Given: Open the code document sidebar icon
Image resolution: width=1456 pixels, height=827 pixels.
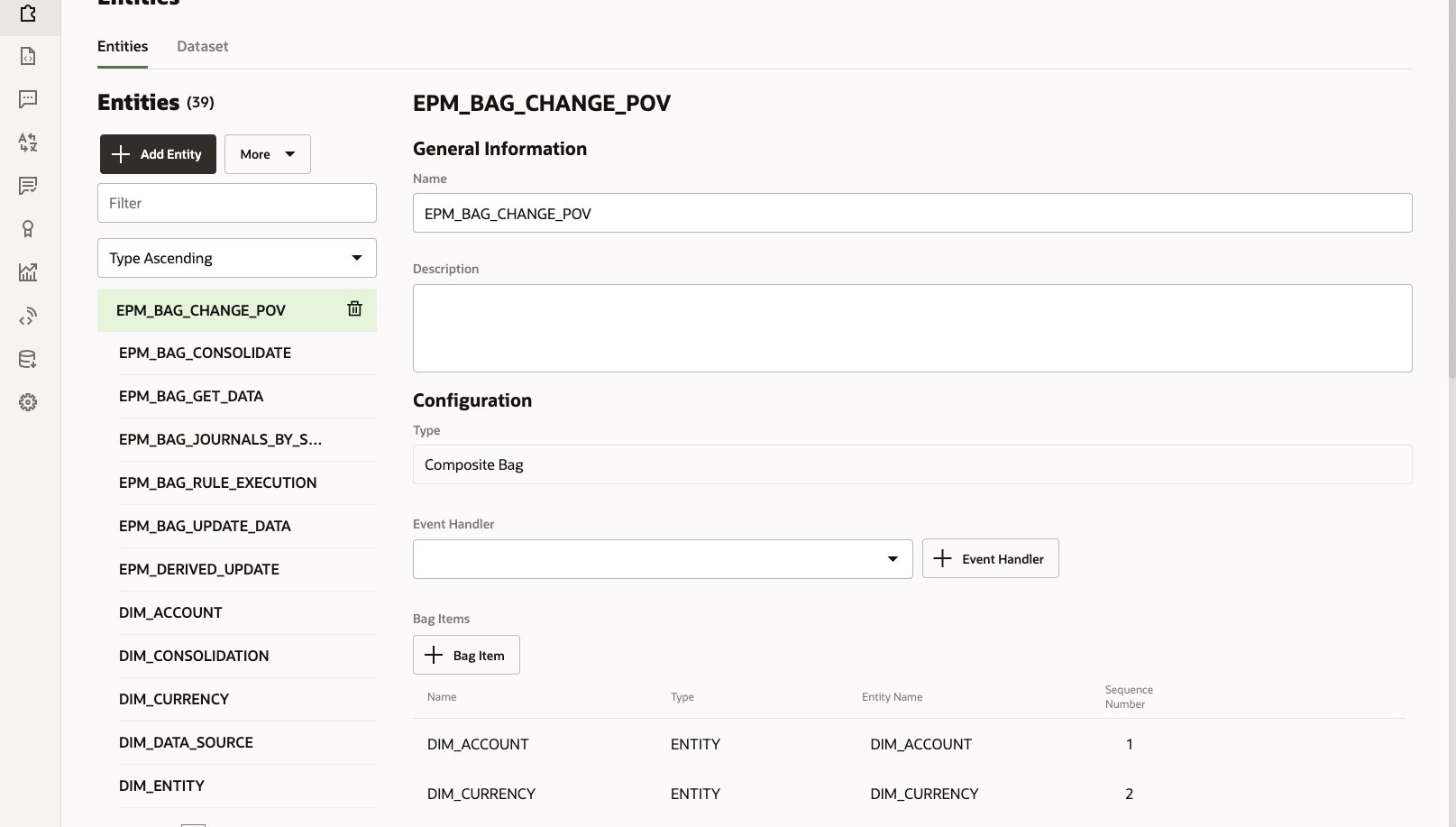Looking at the screenshot, I should point(28,56).
